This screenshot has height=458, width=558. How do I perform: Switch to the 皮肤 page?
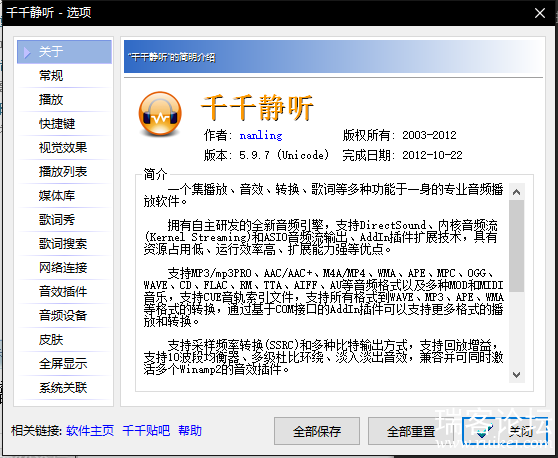click(64, 340)
